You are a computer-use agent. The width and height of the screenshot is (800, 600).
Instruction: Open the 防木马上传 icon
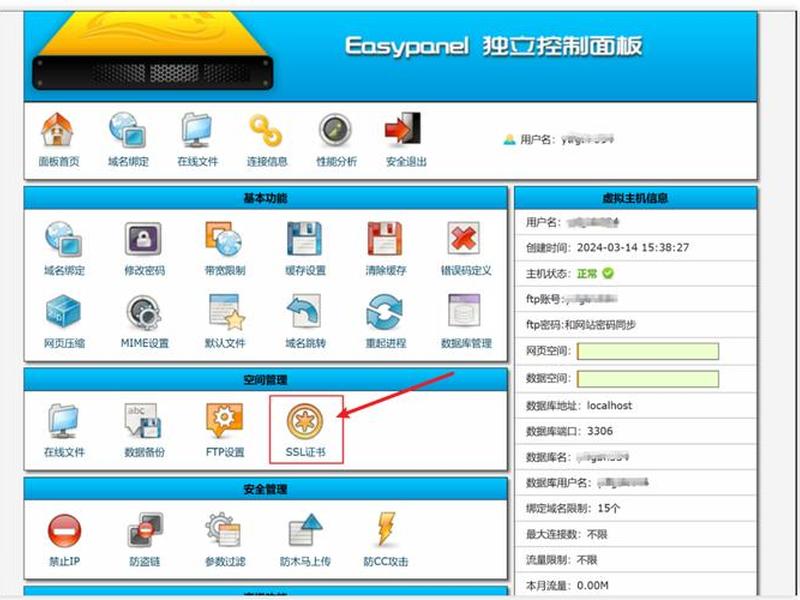(306, 530)
